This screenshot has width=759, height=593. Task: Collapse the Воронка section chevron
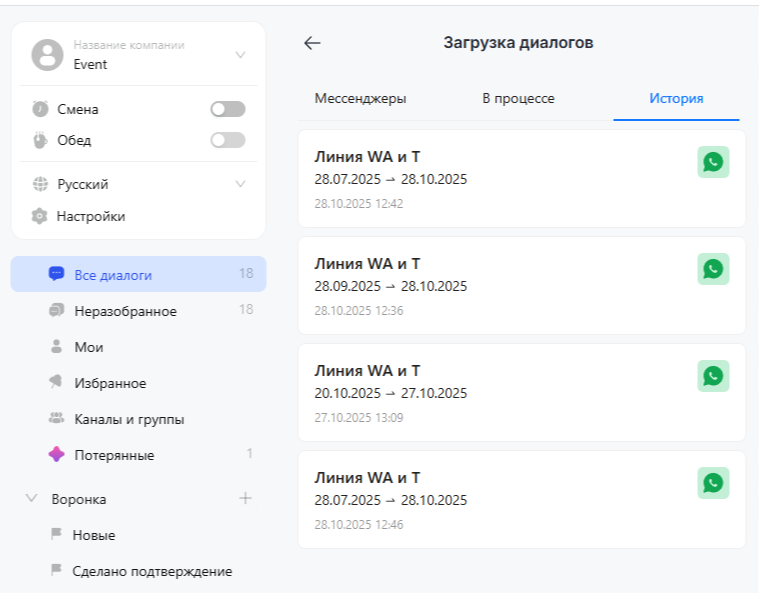(x=32, y=498)
